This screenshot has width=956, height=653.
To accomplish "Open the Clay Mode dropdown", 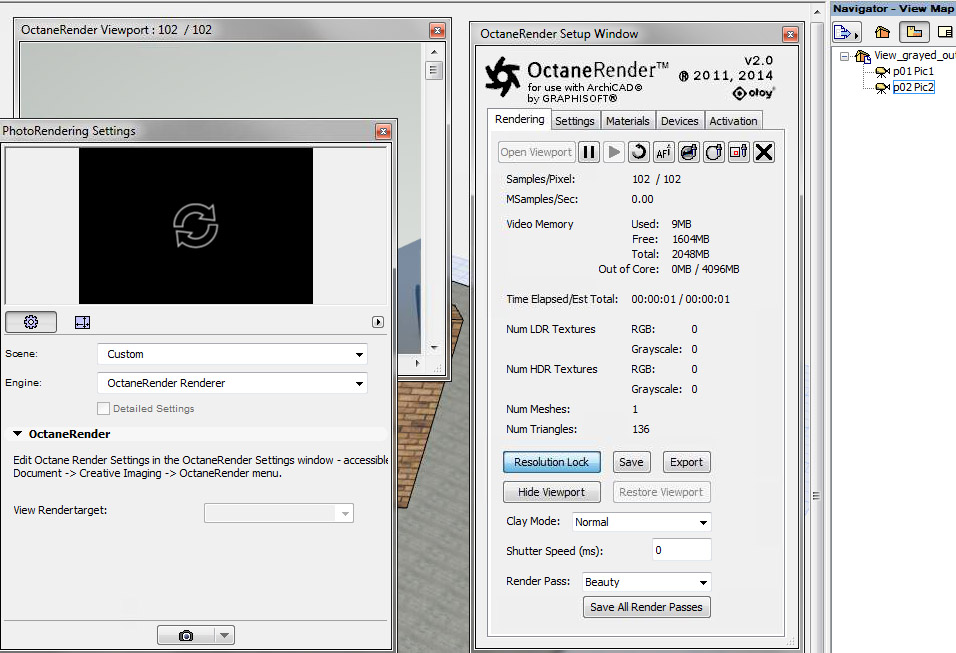I will click(642, 522).
